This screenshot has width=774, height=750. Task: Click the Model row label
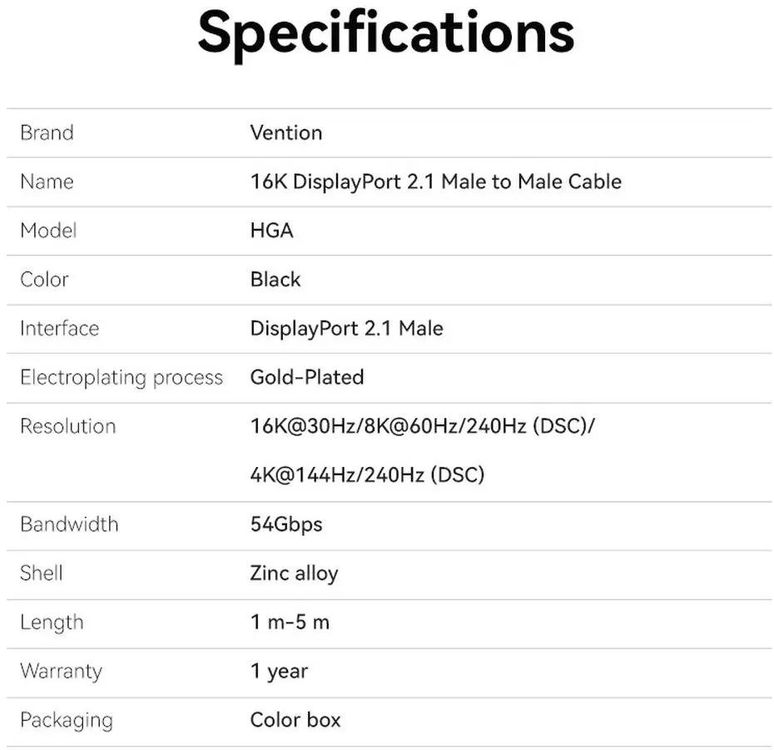point(48,231)
